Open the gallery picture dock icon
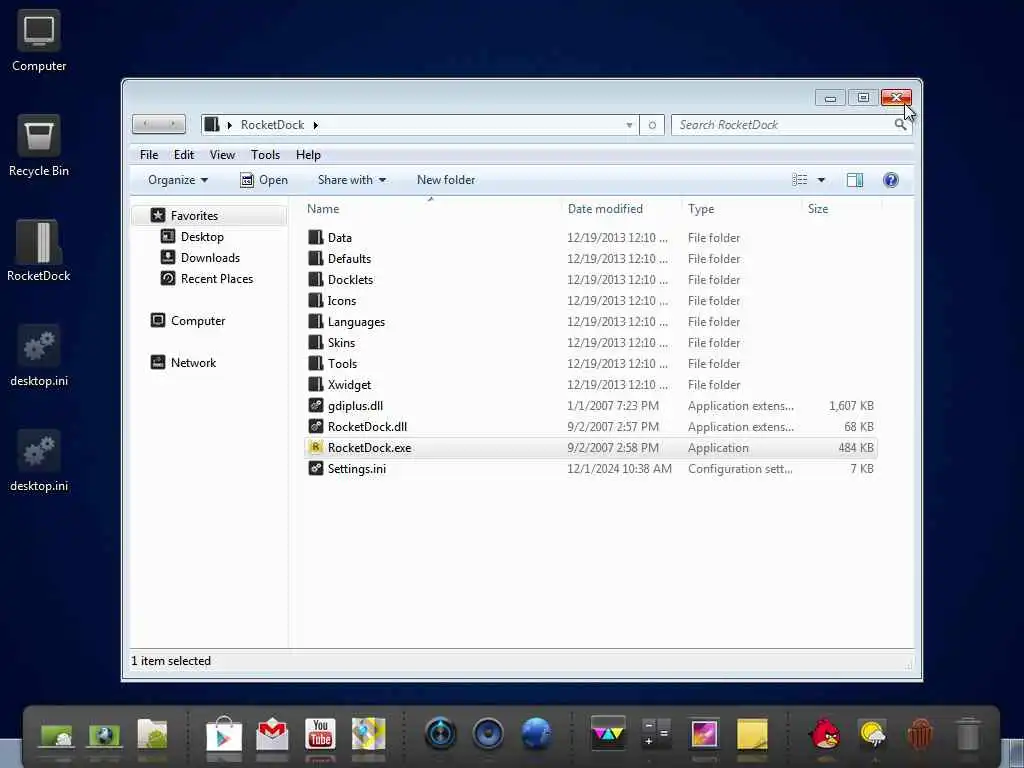 [x=704, y=733]
